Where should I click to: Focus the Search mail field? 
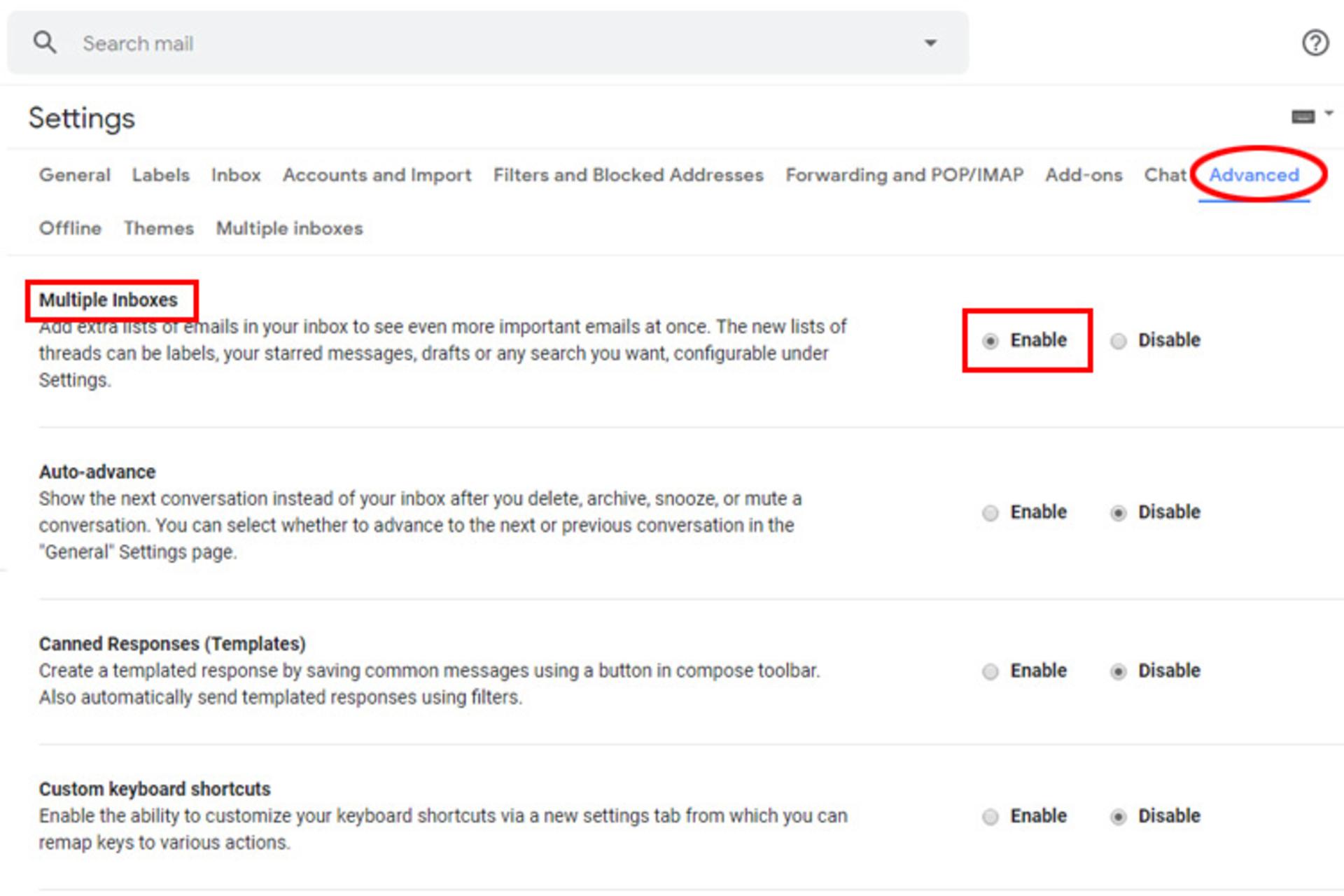point(488,43)
